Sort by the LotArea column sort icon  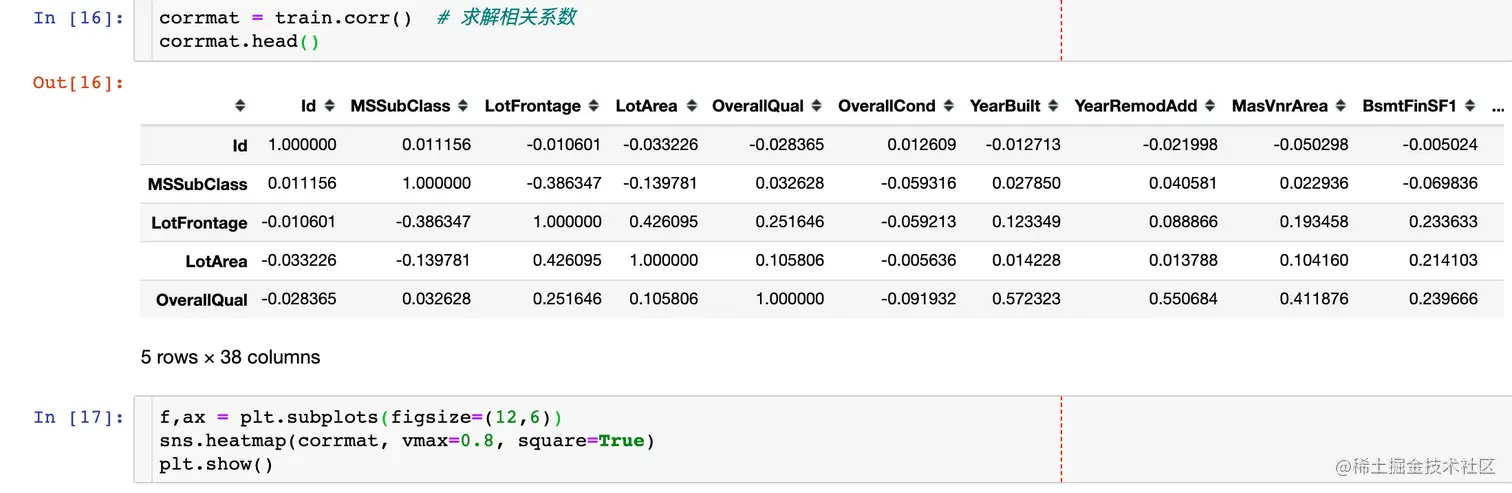[x=692, y=106]
